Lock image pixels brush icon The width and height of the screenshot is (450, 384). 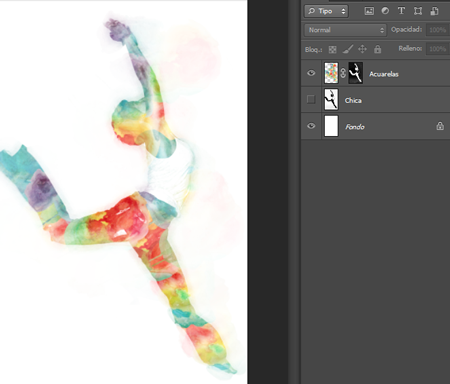point(348,49)
